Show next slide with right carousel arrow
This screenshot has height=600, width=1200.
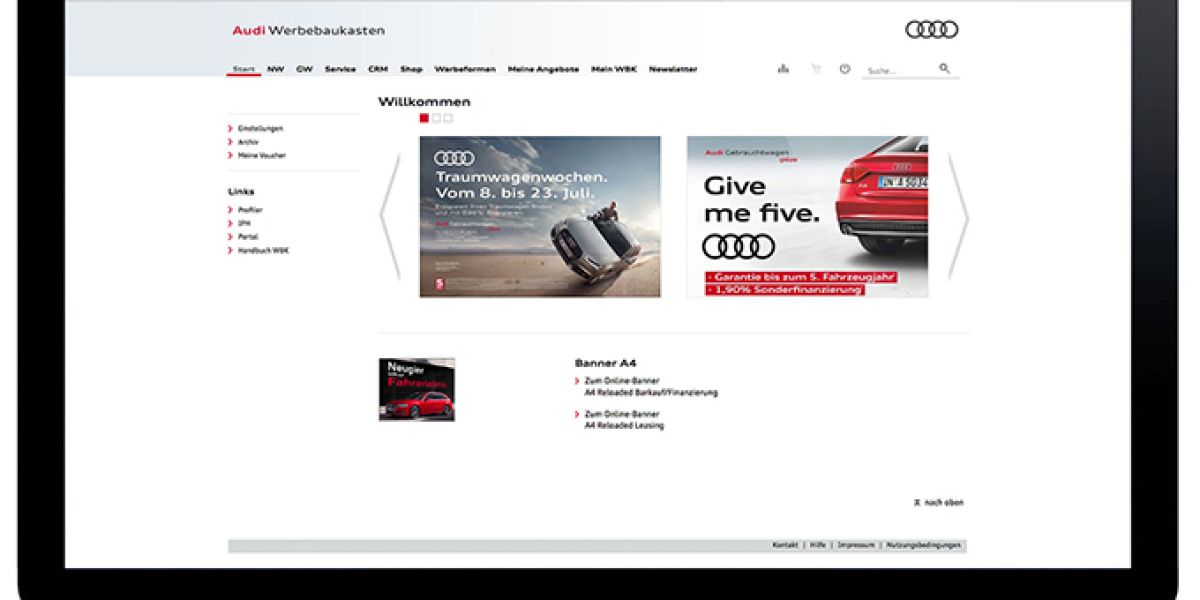(x=958, y=217)
